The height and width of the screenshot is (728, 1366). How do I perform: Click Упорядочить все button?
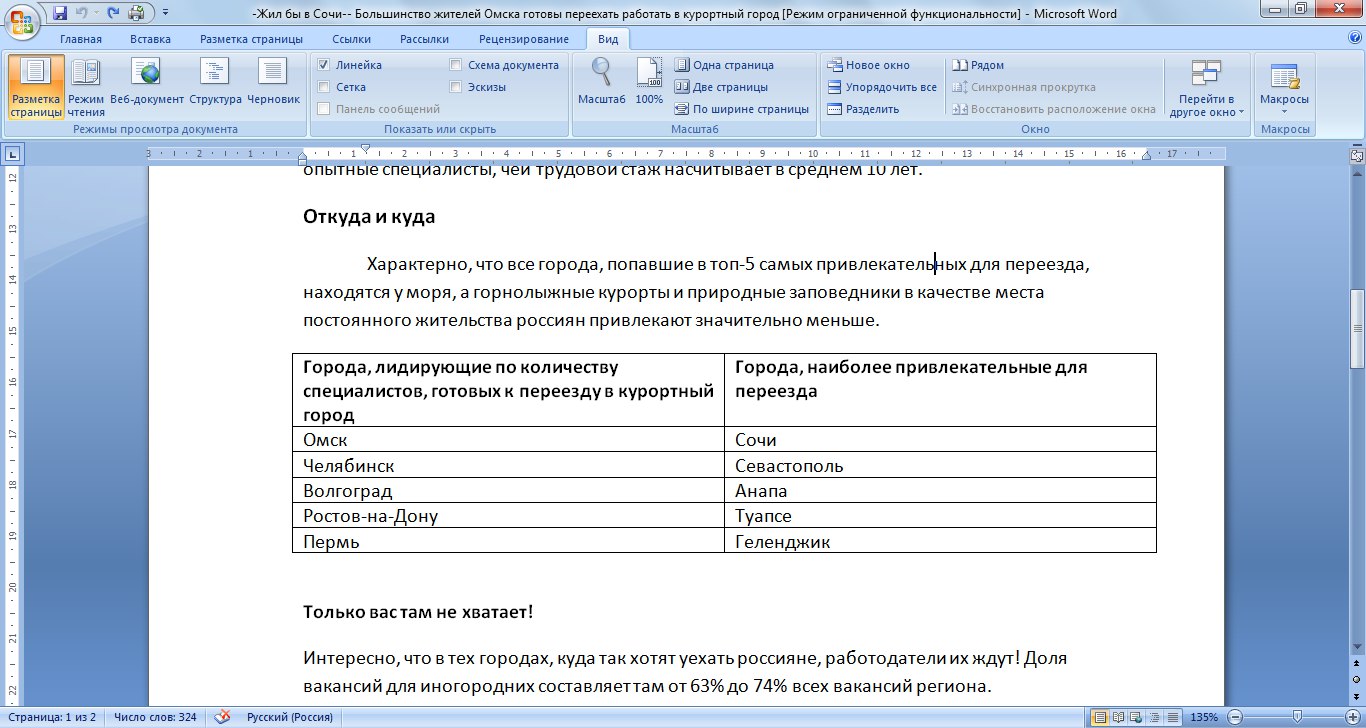(882, 87)
